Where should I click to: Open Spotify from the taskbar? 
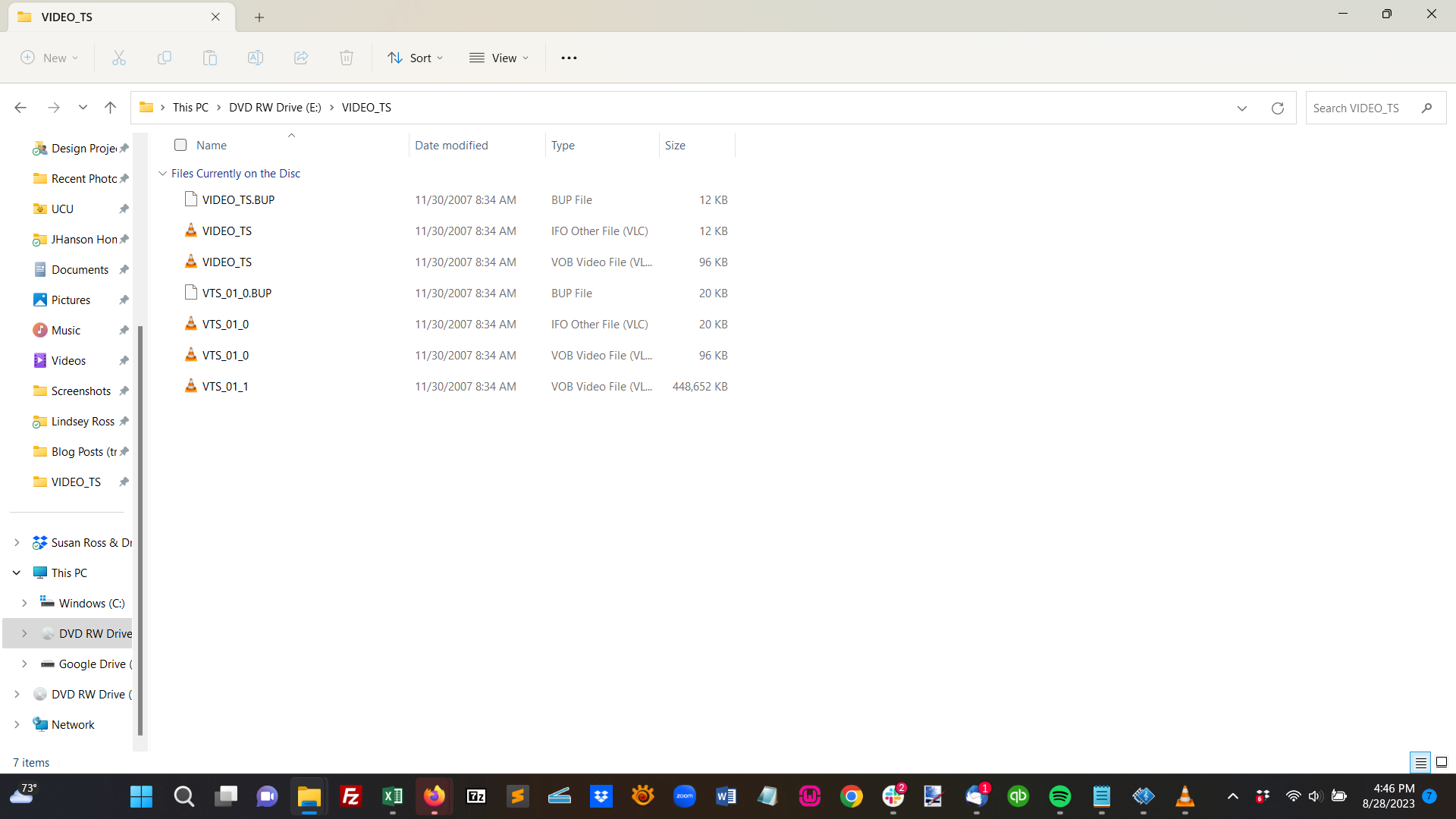(x=1059, y=796)
